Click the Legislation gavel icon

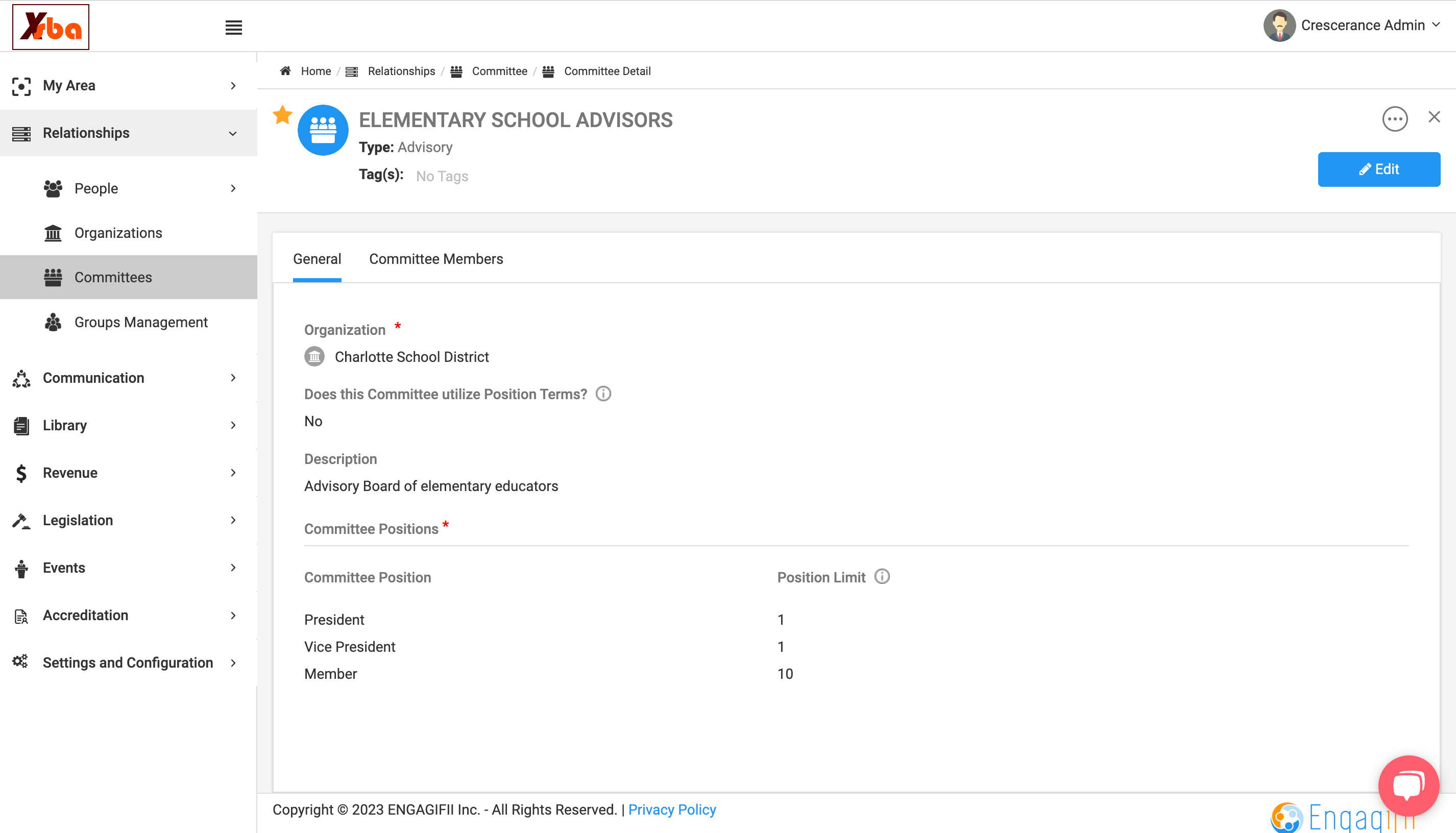click(21, 521)
